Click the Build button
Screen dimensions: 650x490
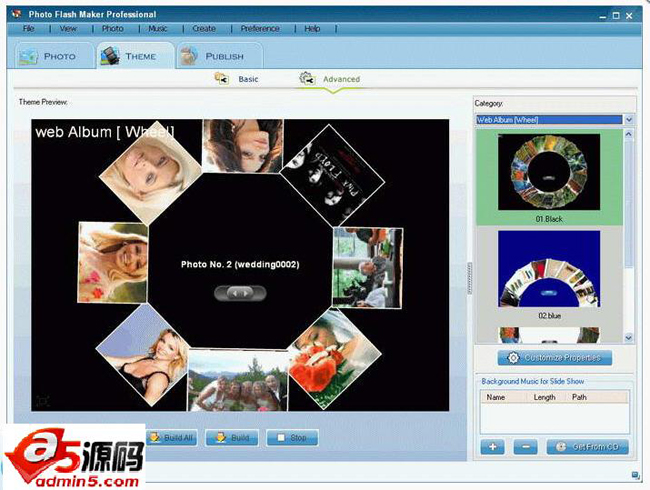232,437
